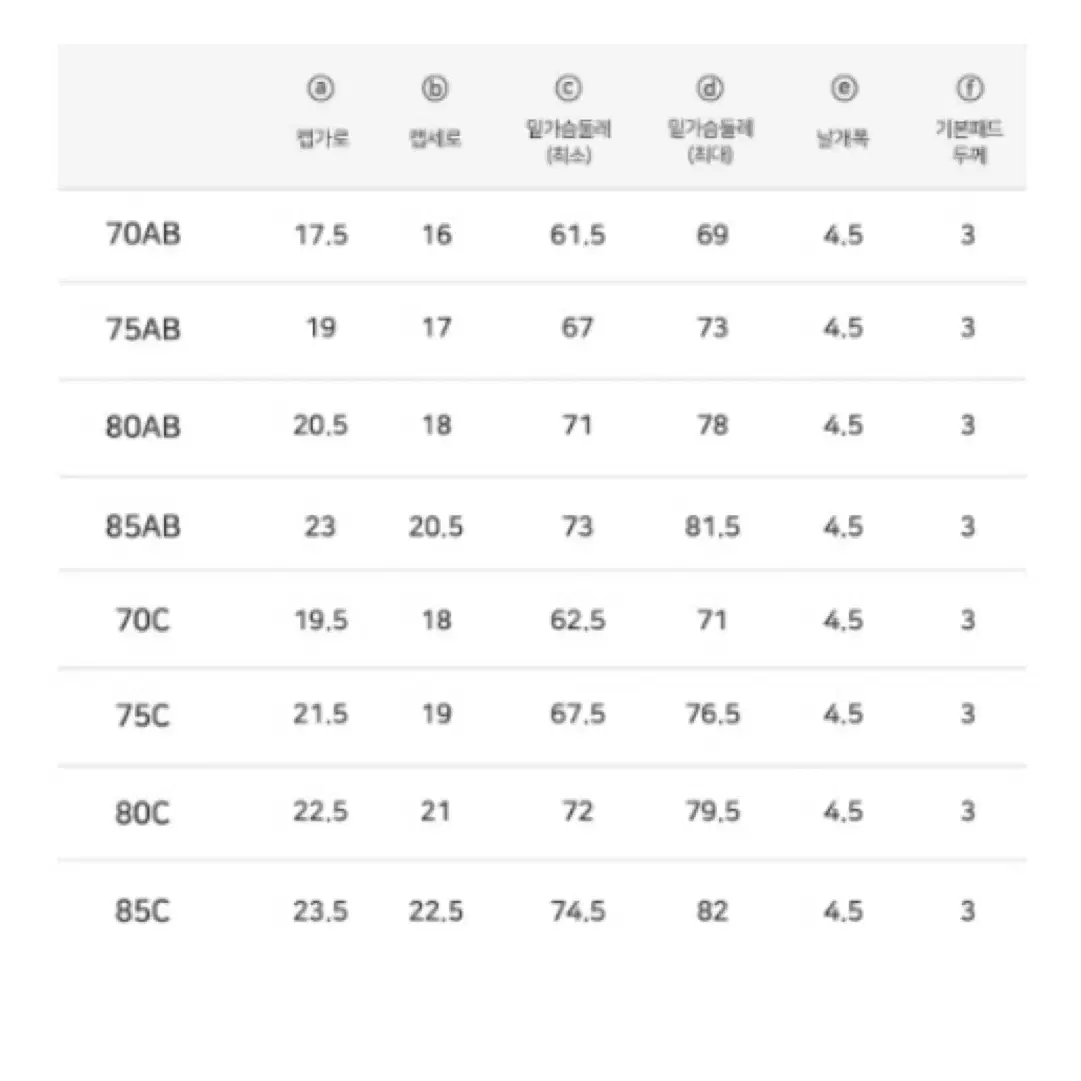Select the 74.5 value in 85C row
The height and width of the screenshot is (1081, 1081).
pos(578,911)
